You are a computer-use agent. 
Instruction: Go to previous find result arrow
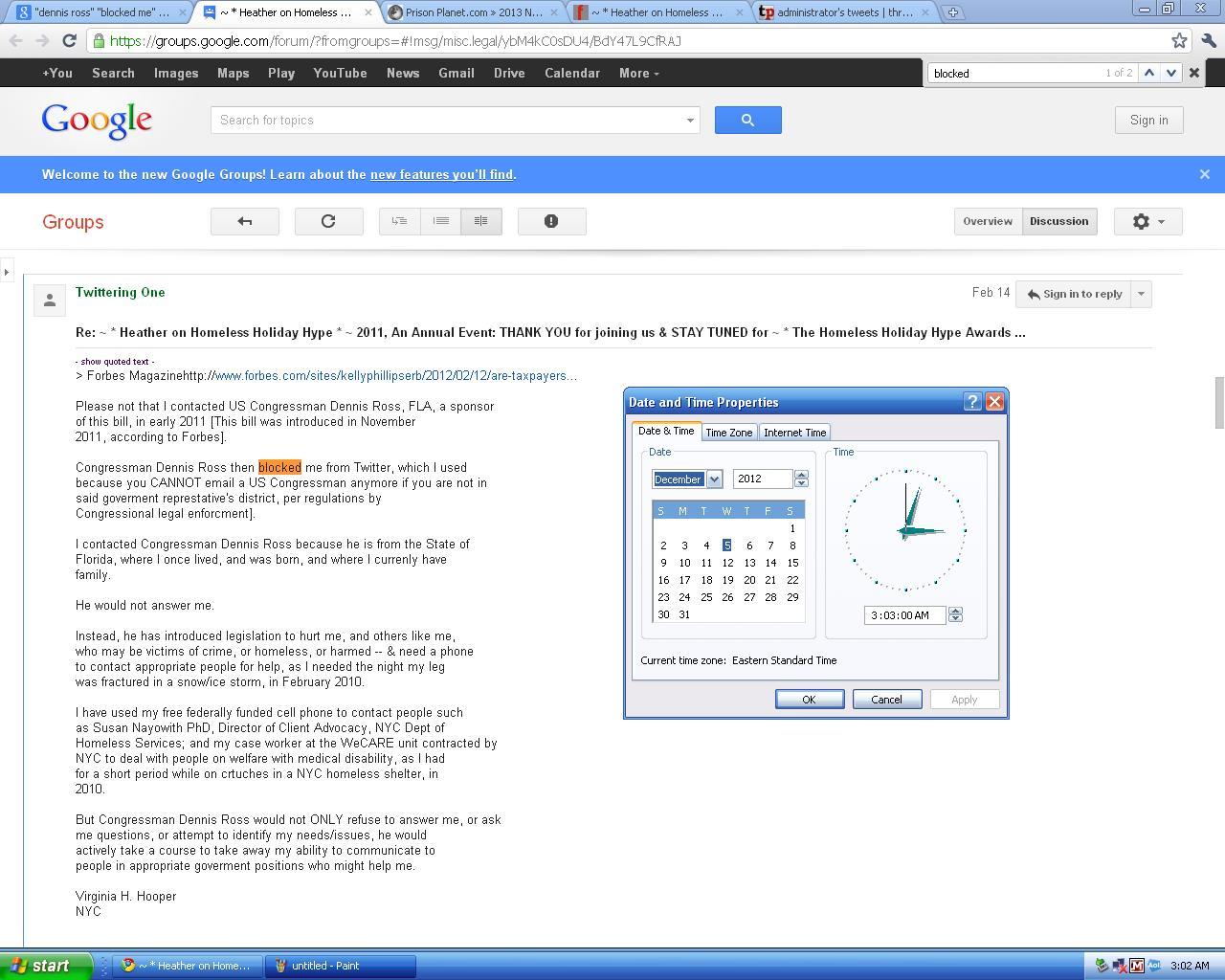coord(1149,73)
